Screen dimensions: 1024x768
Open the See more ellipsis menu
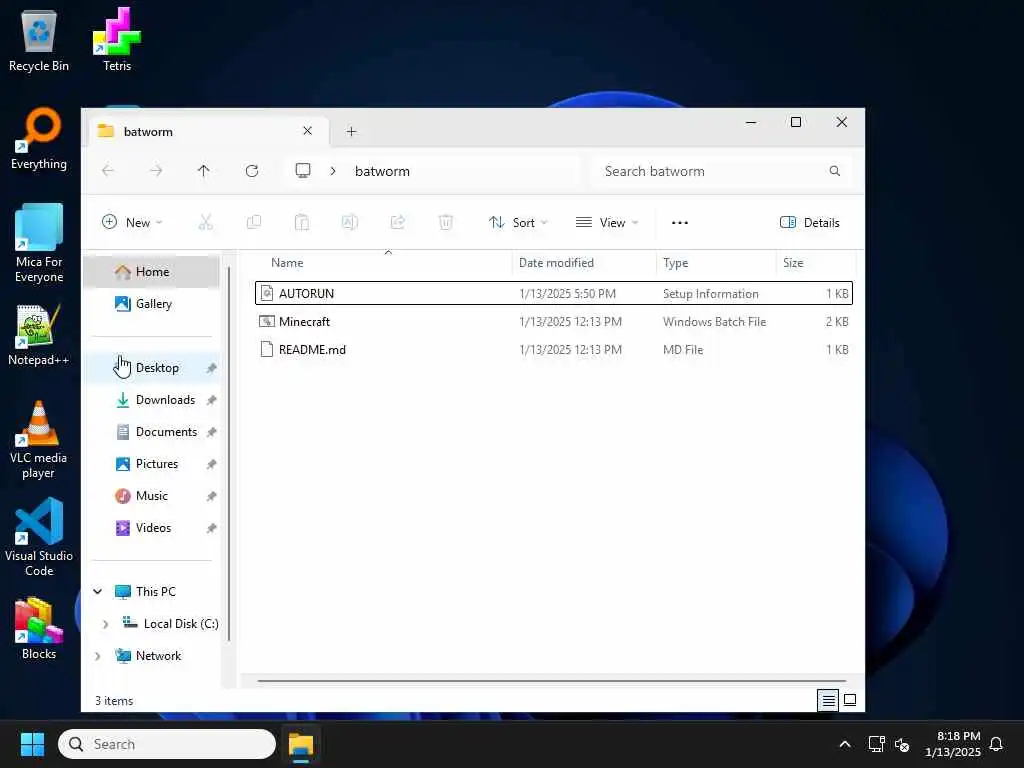[680, 223]
